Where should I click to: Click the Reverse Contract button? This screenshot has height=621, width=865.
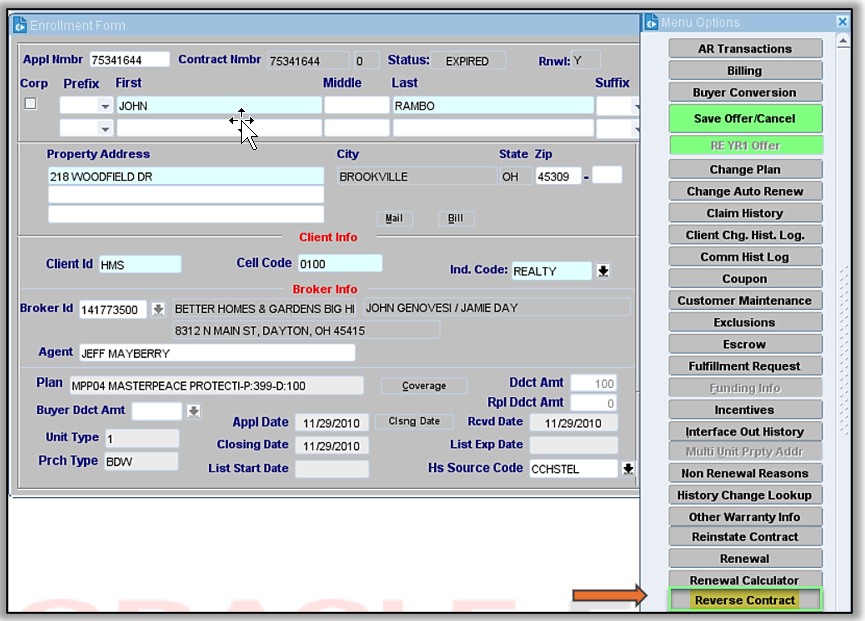(x=745, y=599)
